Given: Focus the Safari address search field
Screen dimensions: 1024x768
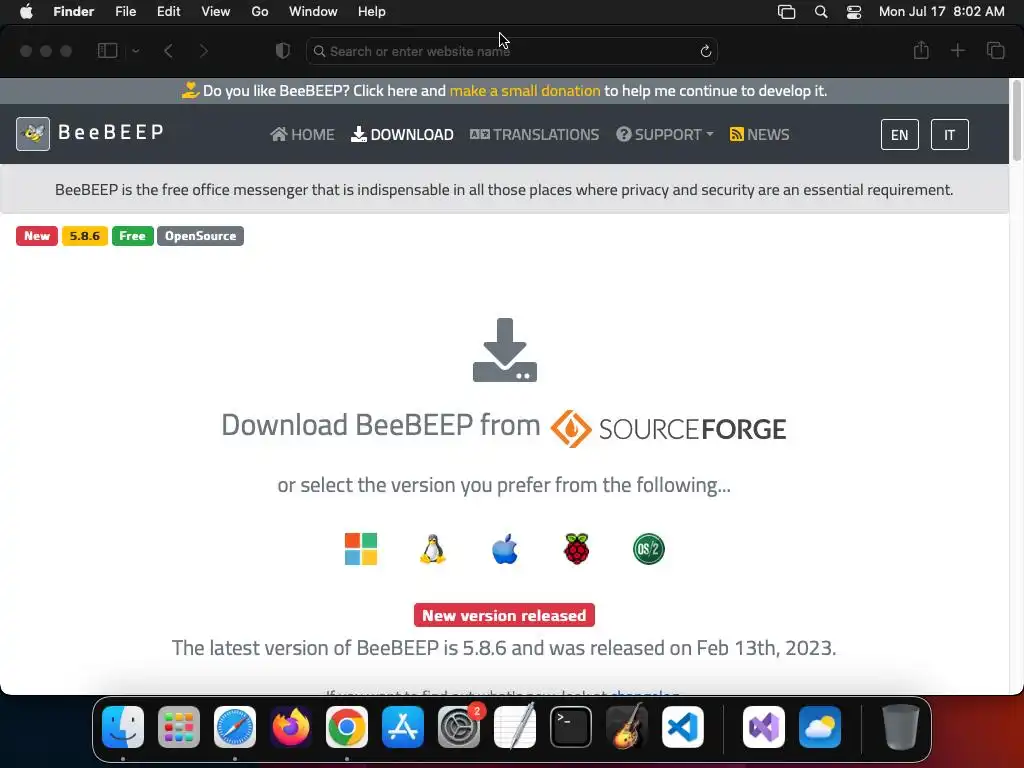Looking at the screenshot, I should click(512, 51).
